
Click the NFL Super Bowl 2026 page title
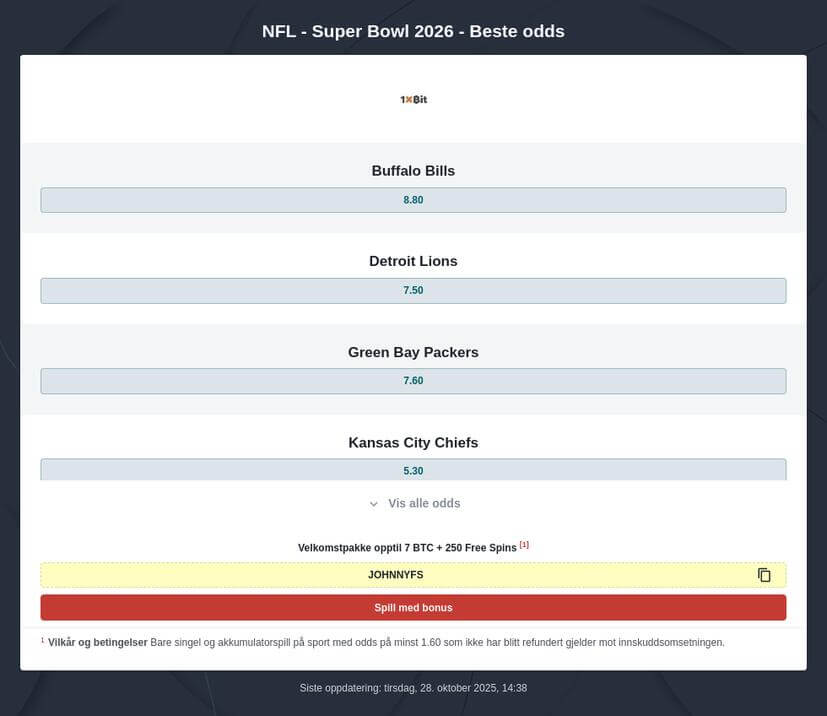[413, 31]
